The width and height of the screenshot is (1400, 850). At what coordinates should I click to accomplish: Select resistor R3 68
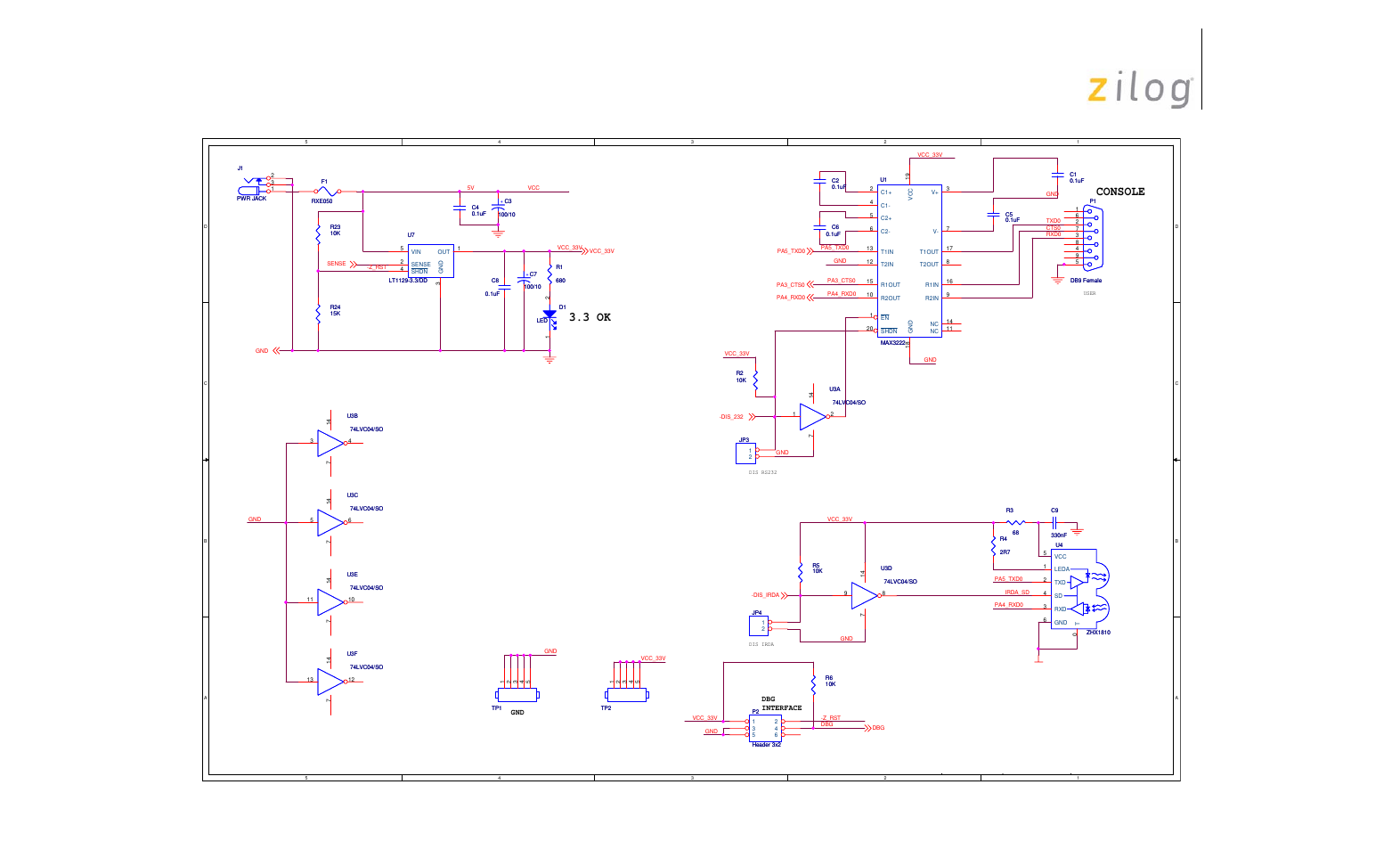pyautogui.click(x=1015, y=522)
